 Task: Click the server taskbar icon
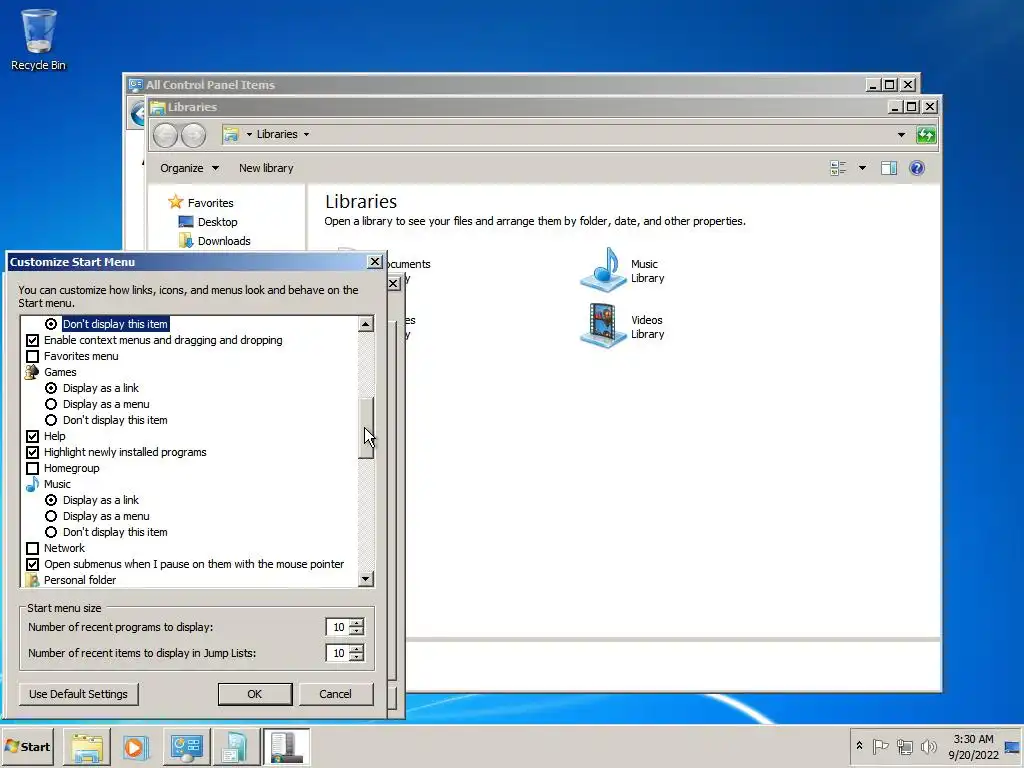286,747
